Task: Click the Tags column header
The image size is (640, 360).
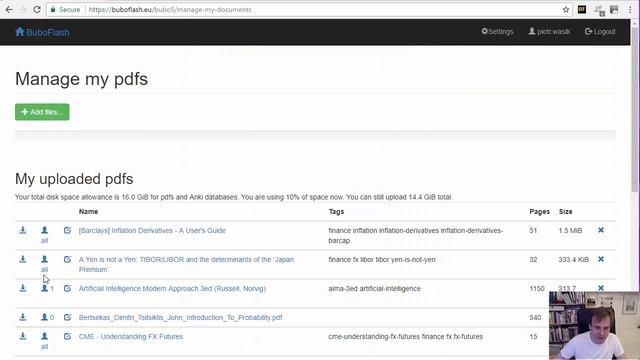Action: (x=336, y=211)
